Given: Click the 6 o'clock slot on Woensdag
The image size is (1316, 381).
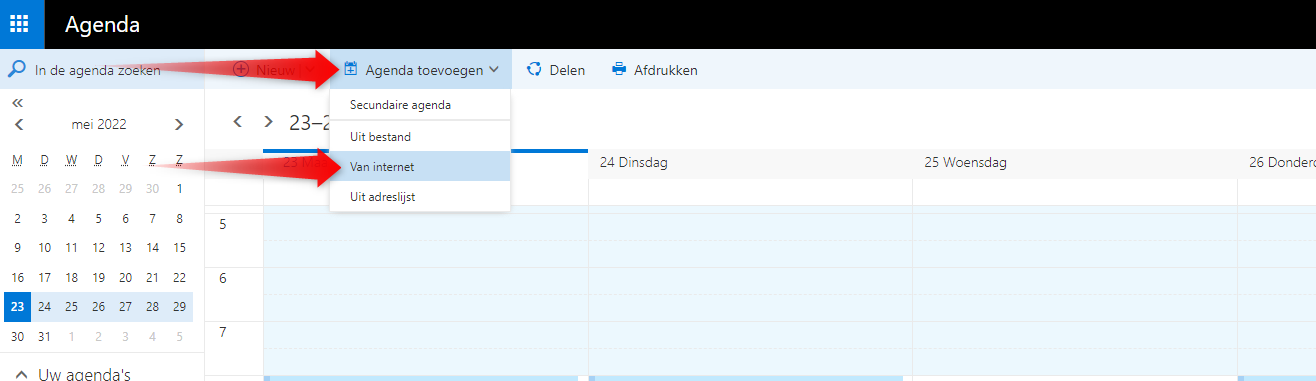Looking at the screenshot, I should (x=1074, y=294).
